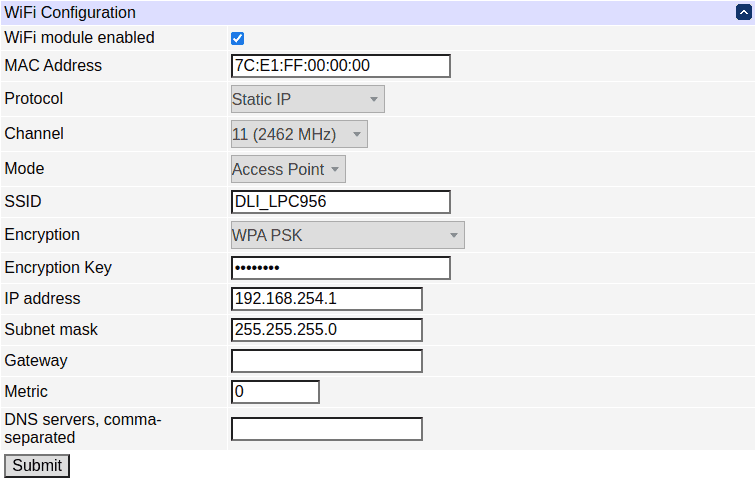This screenshot has width=756, height=482.
Task: Focus the empty Gateway input box
Action: (326, 361)
